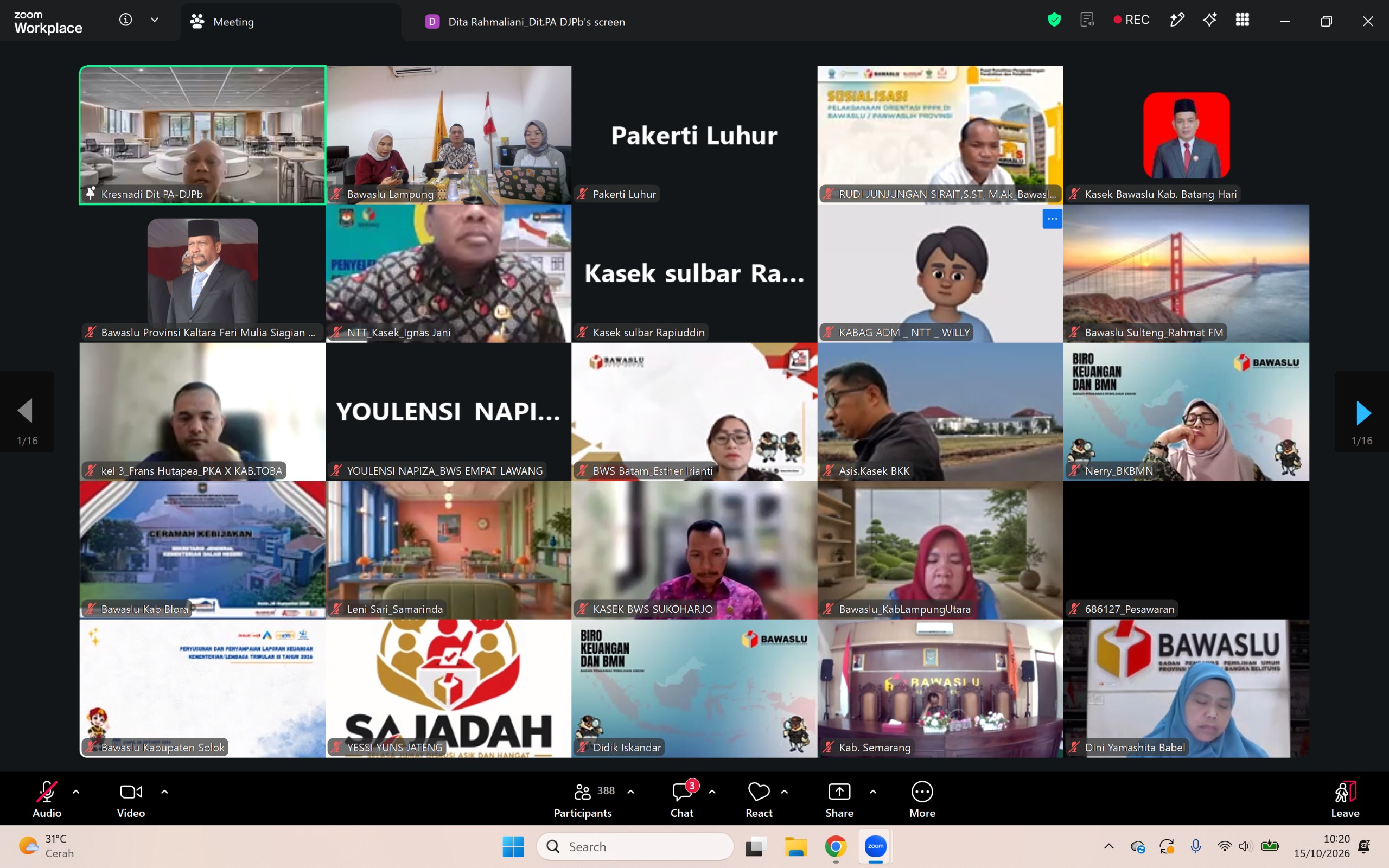Open the Wi-Fi network tray icon
This screenshot has width=1389, height=868.
(1224, 846)
